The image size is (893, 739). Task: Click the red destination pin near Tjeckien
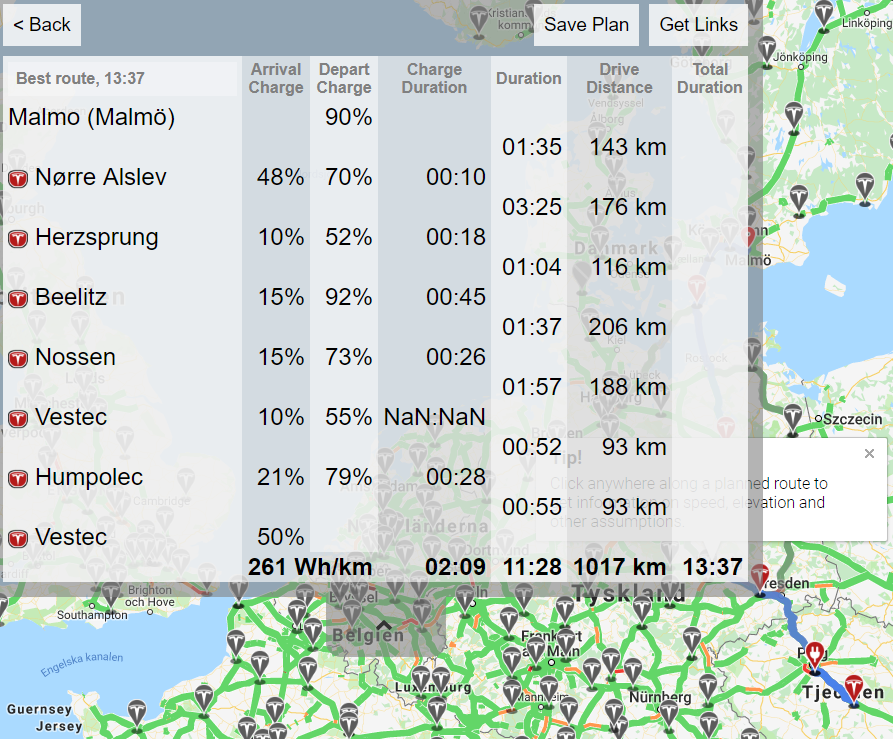tap(853, 690)
